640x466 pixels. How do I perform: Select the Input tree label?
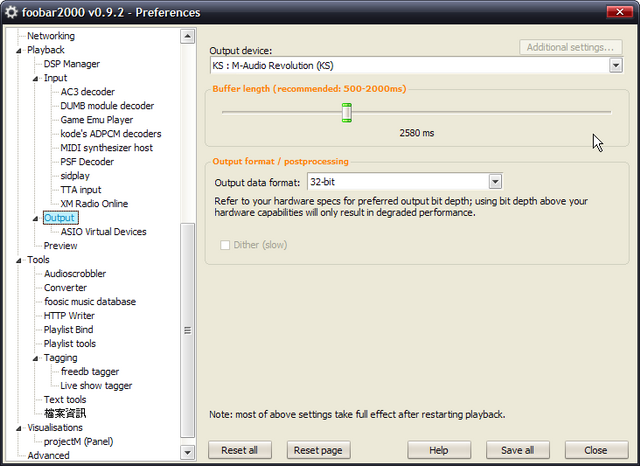pos(56,78)
